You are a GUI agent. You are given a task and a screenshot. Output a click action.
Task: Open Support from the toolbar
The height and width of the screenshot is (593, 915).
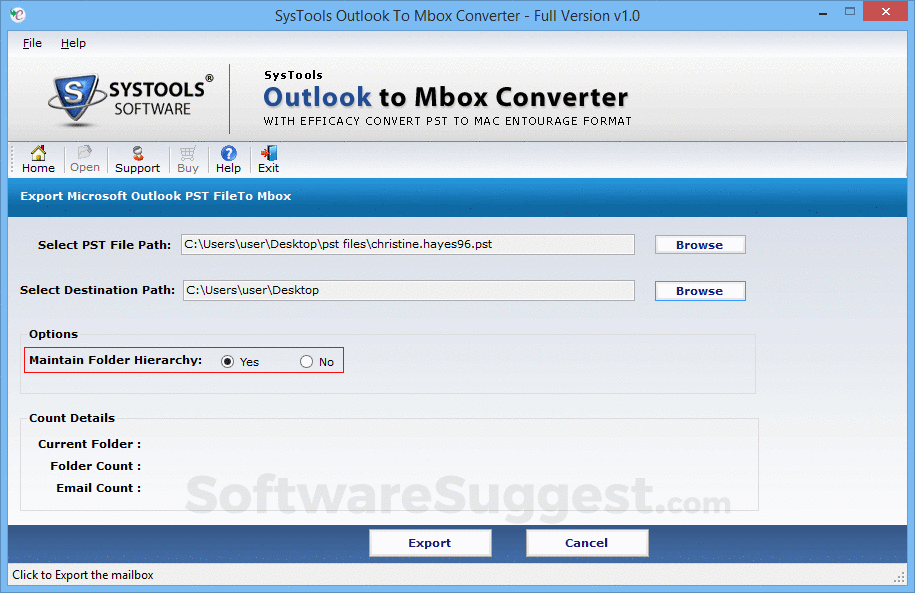tap(137, 158)
